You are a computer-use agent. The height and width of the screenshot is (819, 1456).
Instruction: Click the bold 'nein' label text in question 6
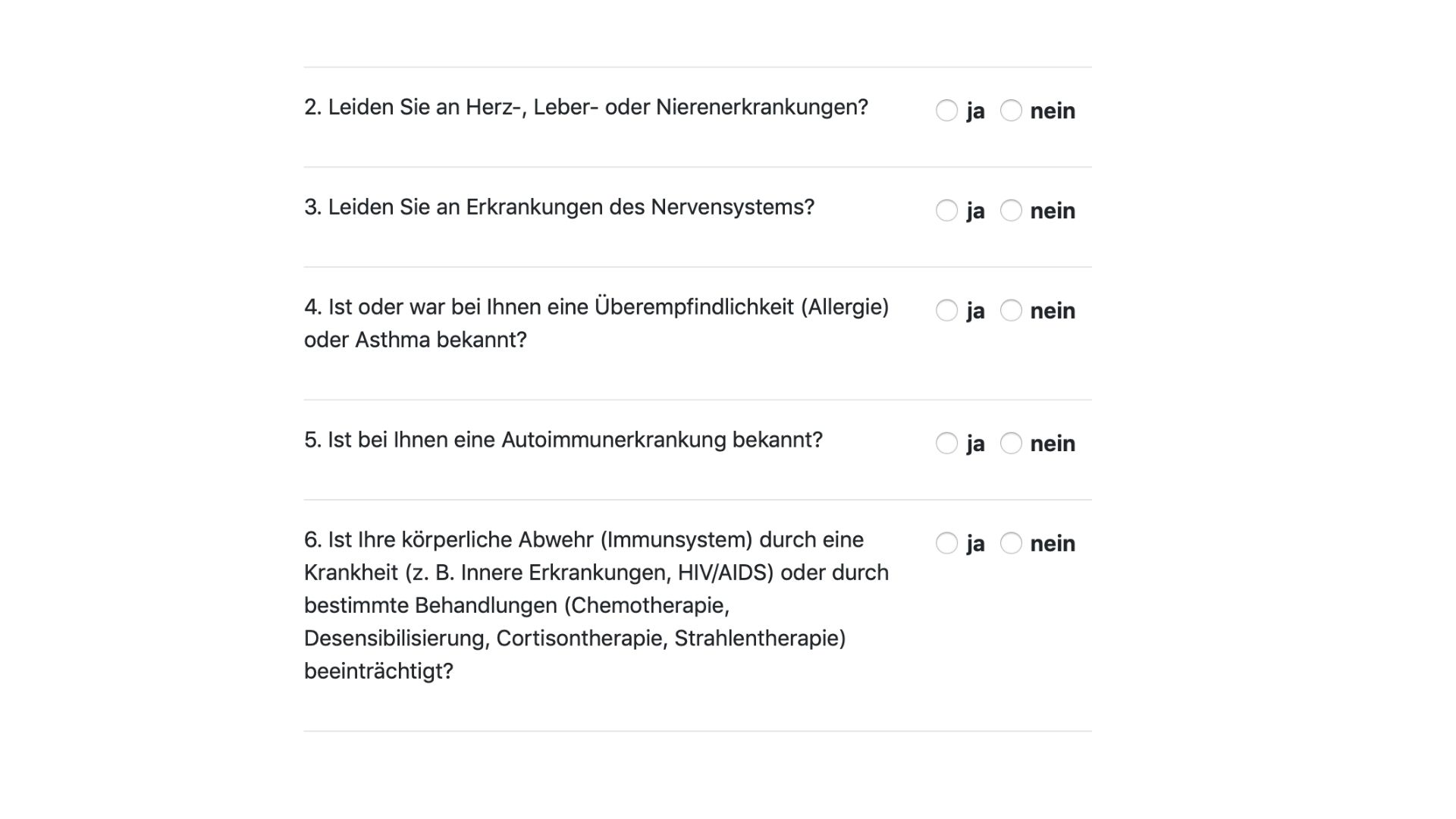tap(1053, 544)
